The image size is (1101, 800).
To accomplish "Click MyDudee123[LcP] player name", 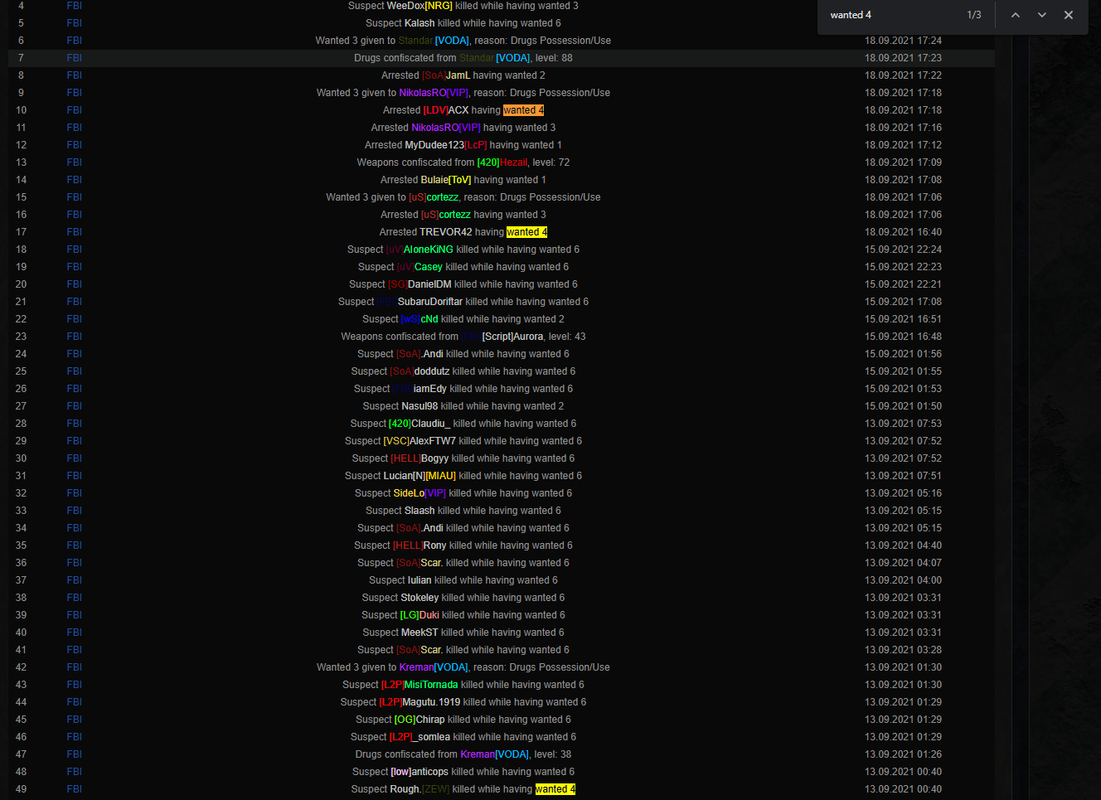I will coord(446,145).
